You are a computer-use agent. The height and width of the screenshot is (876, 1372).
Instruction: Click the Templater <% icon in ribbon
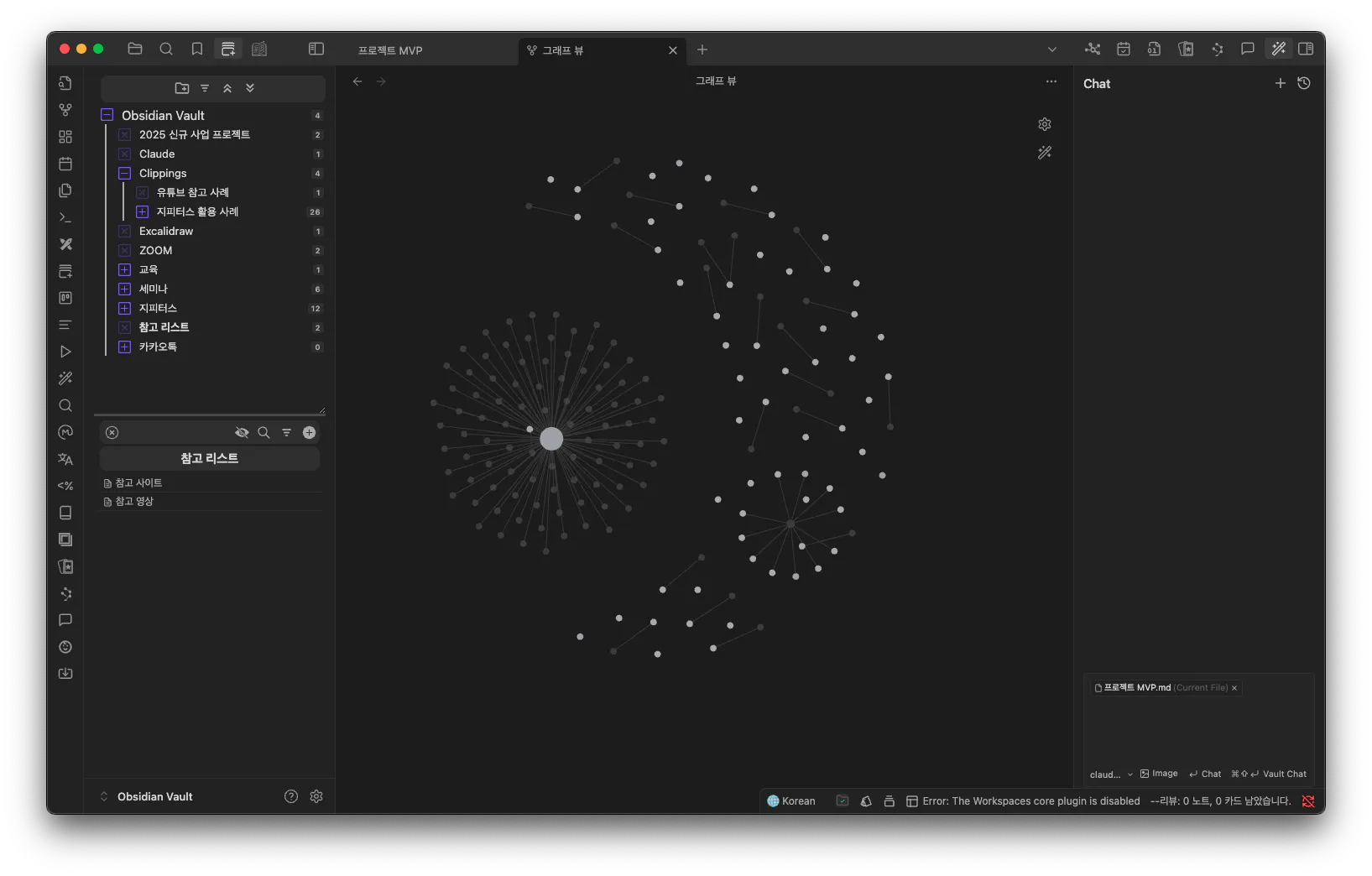(x=65, y=486)
